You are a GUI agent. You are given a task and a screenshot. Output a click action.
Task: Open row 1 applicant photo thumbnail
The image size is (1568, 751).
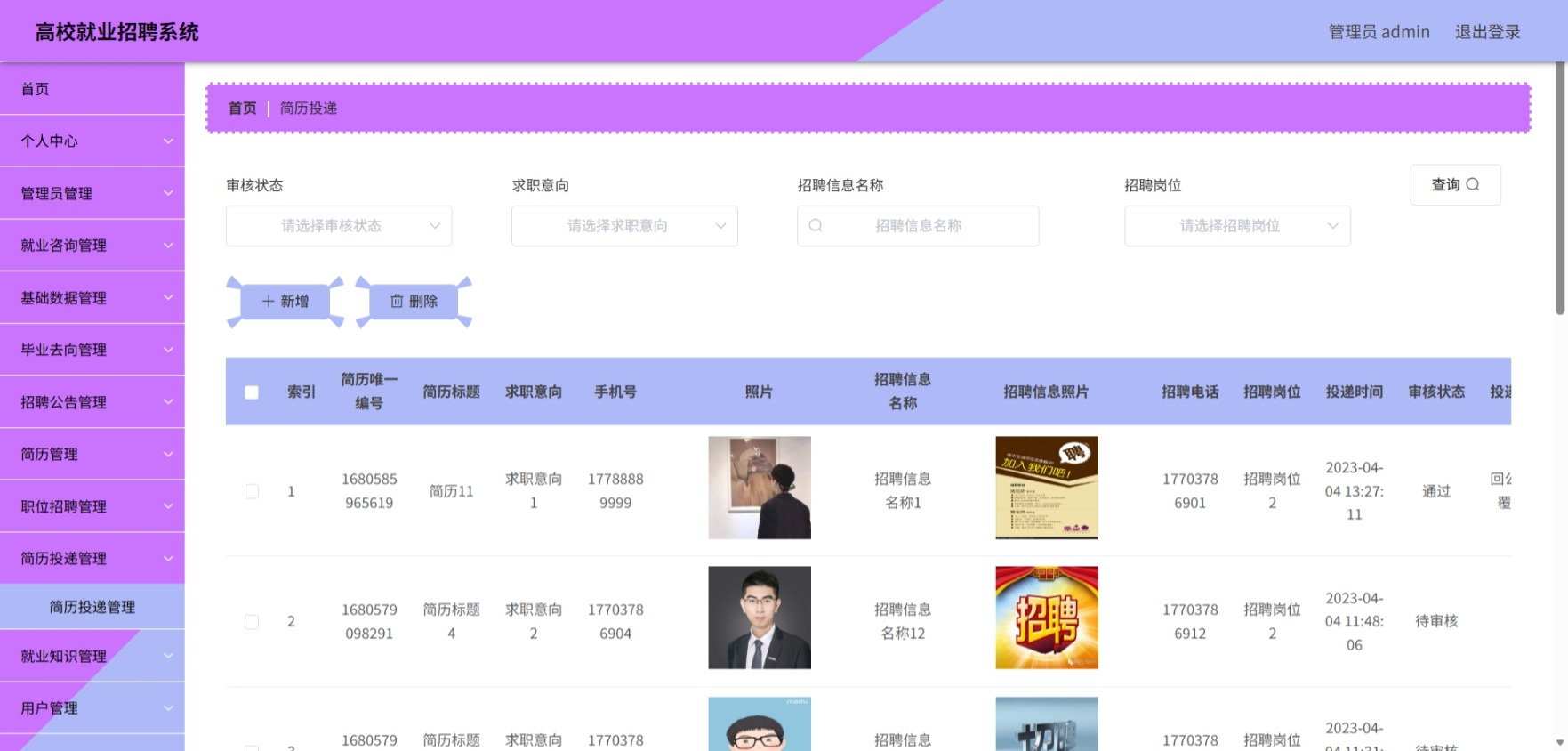tap(760, 488)
